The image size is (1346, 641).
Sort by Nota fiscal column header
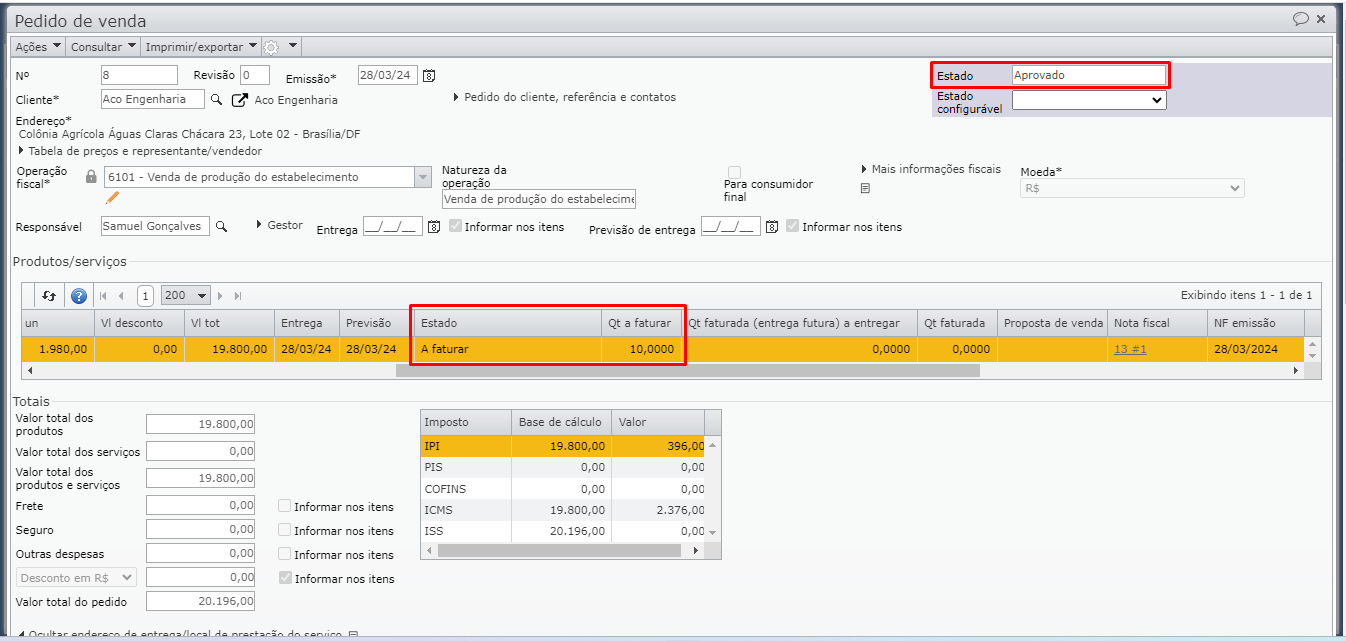(1155, 323)
